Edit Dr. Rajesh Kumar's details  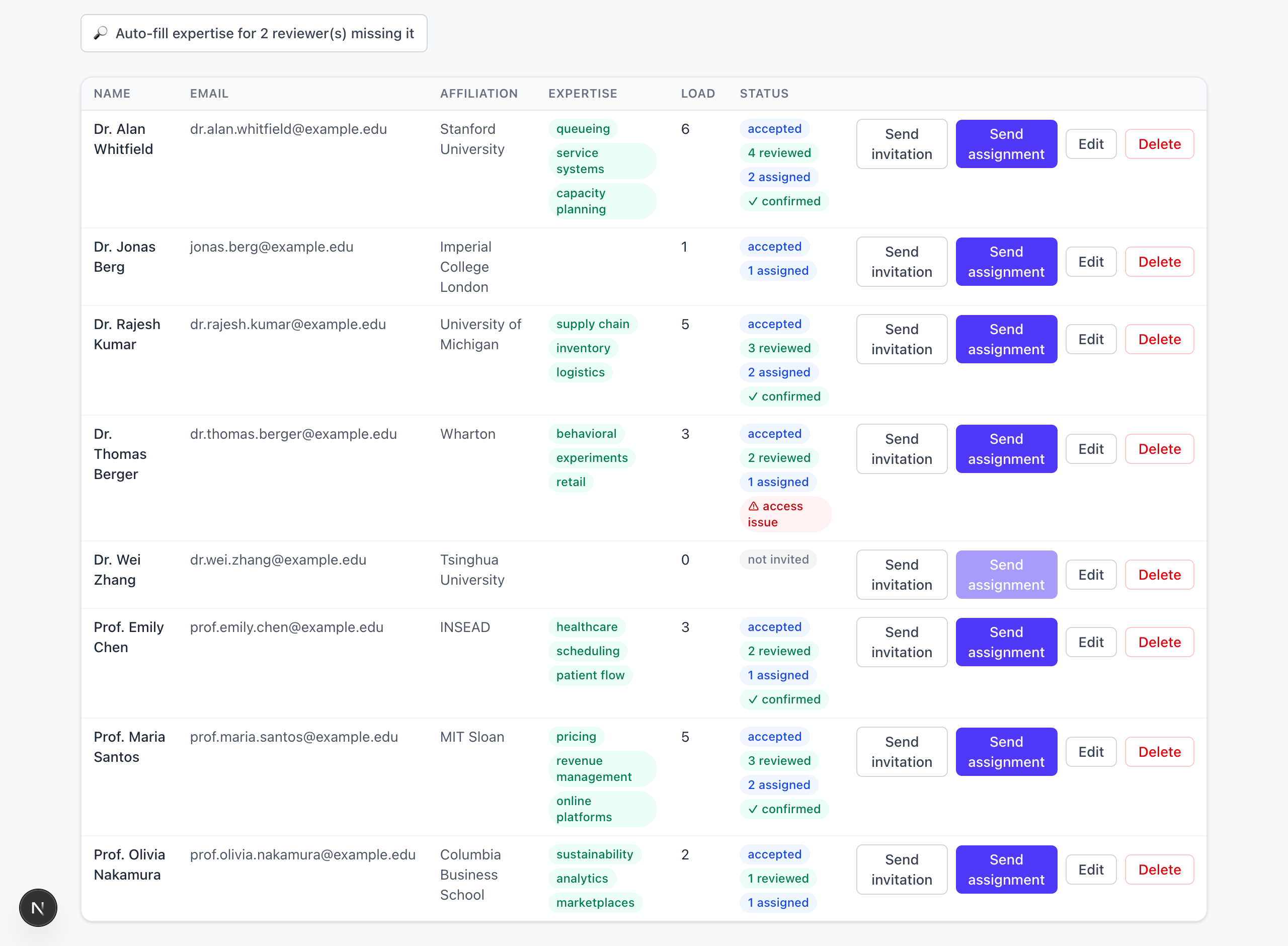pos(1090,339)
